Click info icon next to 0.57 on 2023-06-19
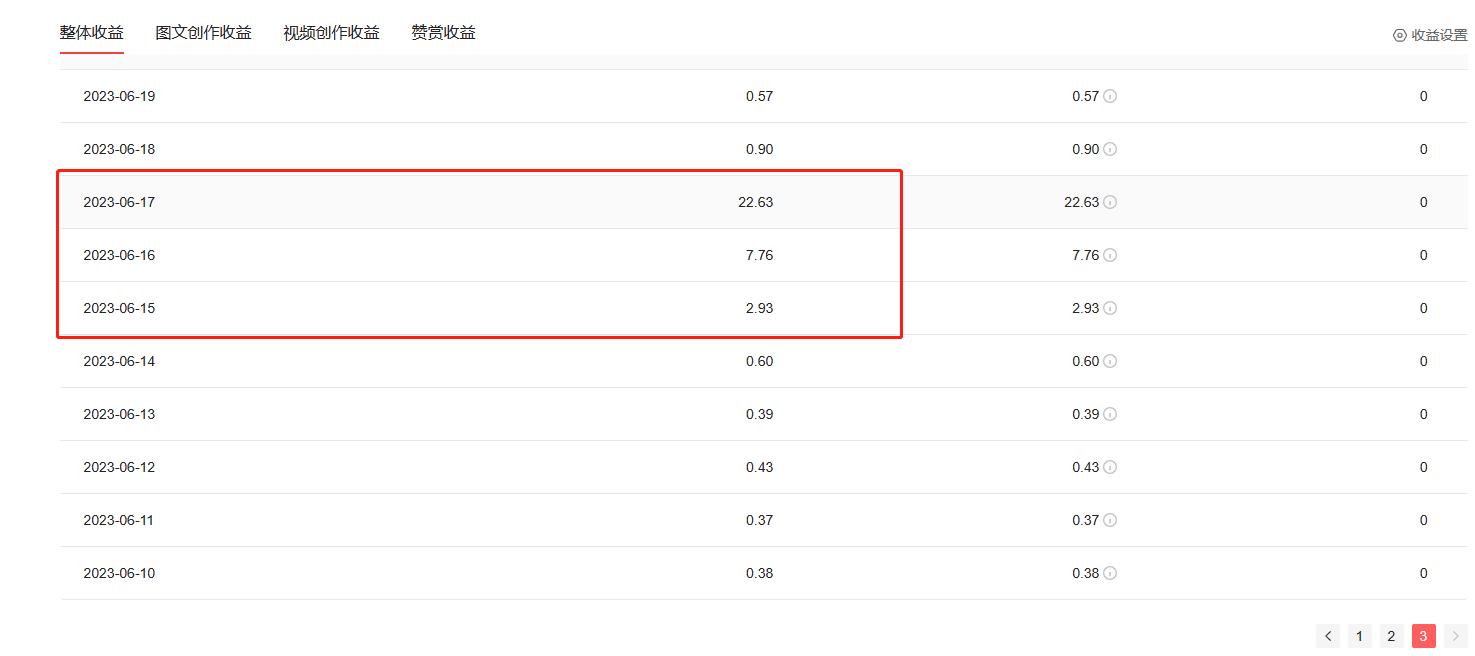Image resolution: width=1475 pixels, height=656 pixels. 1110,96
